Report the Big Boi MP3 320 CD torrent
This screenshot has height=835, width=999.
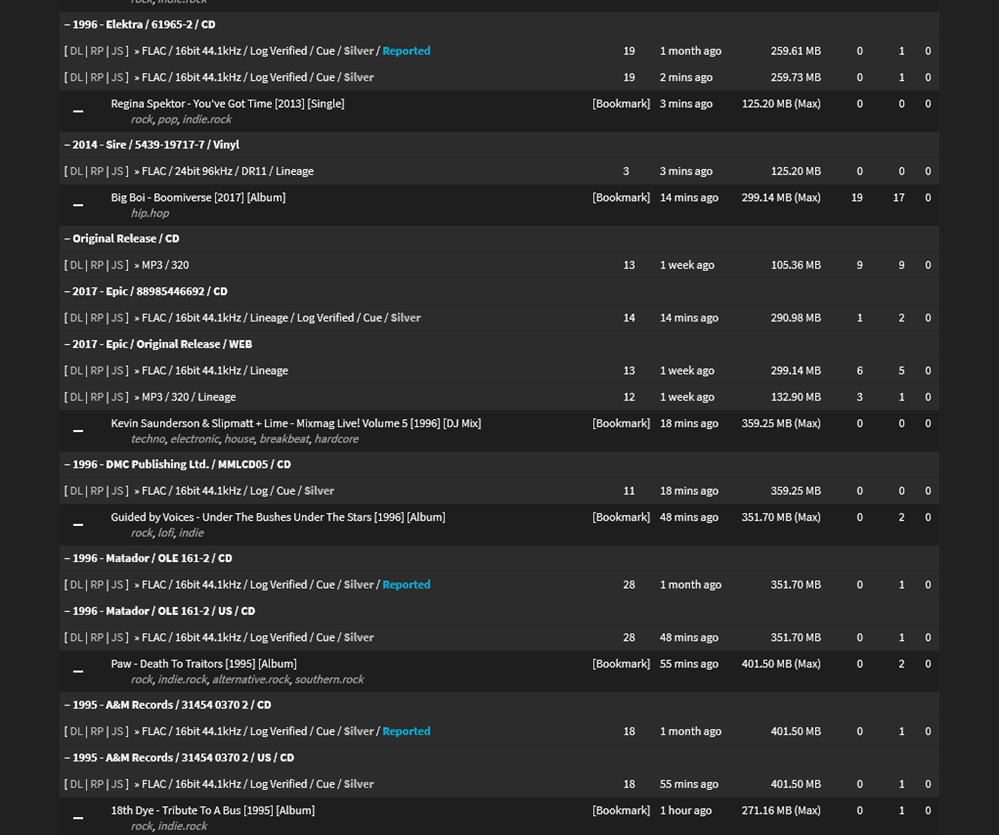[x=96, y=265]
